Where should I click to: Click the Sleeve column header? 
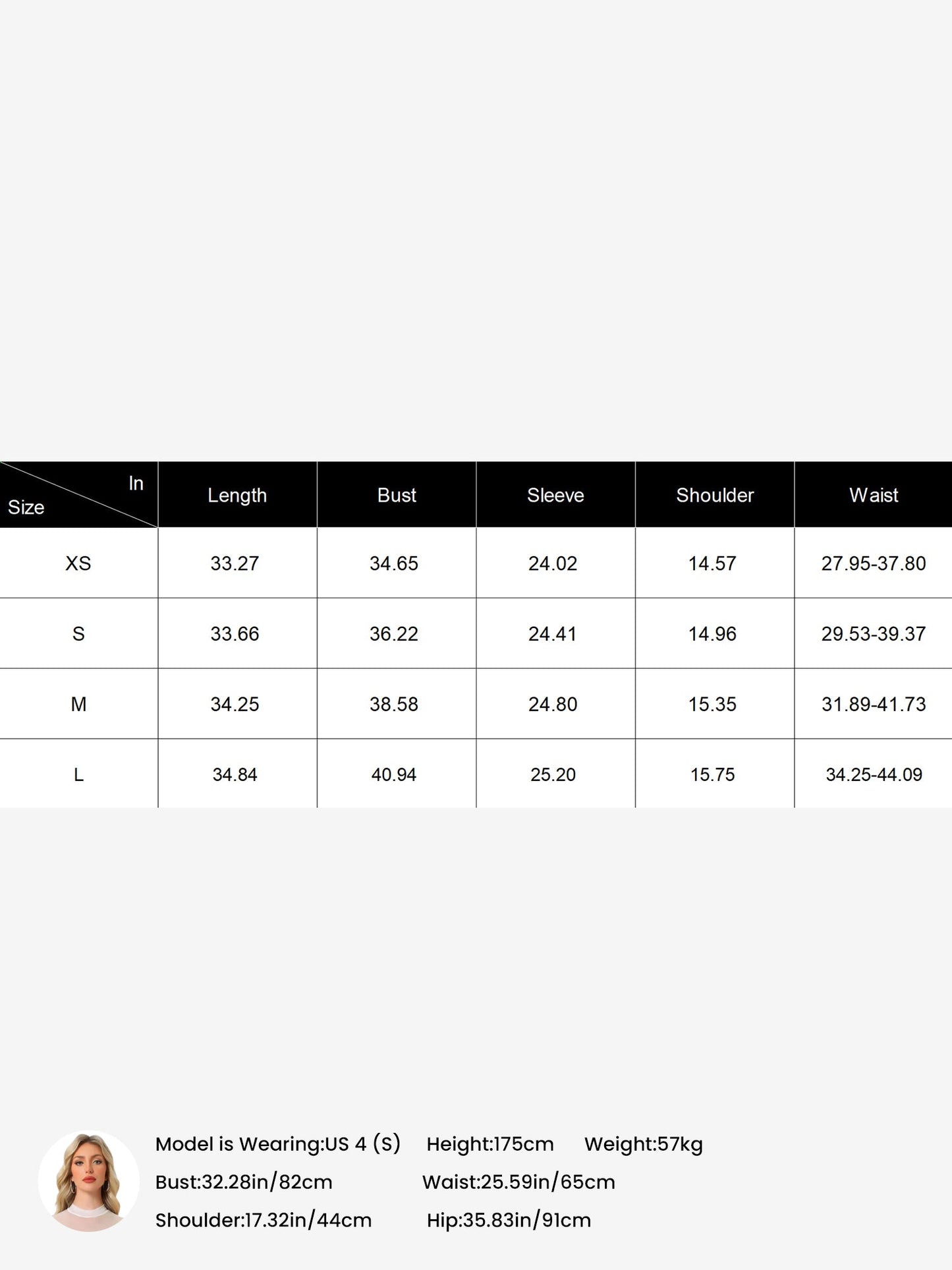tap(555, 495)
